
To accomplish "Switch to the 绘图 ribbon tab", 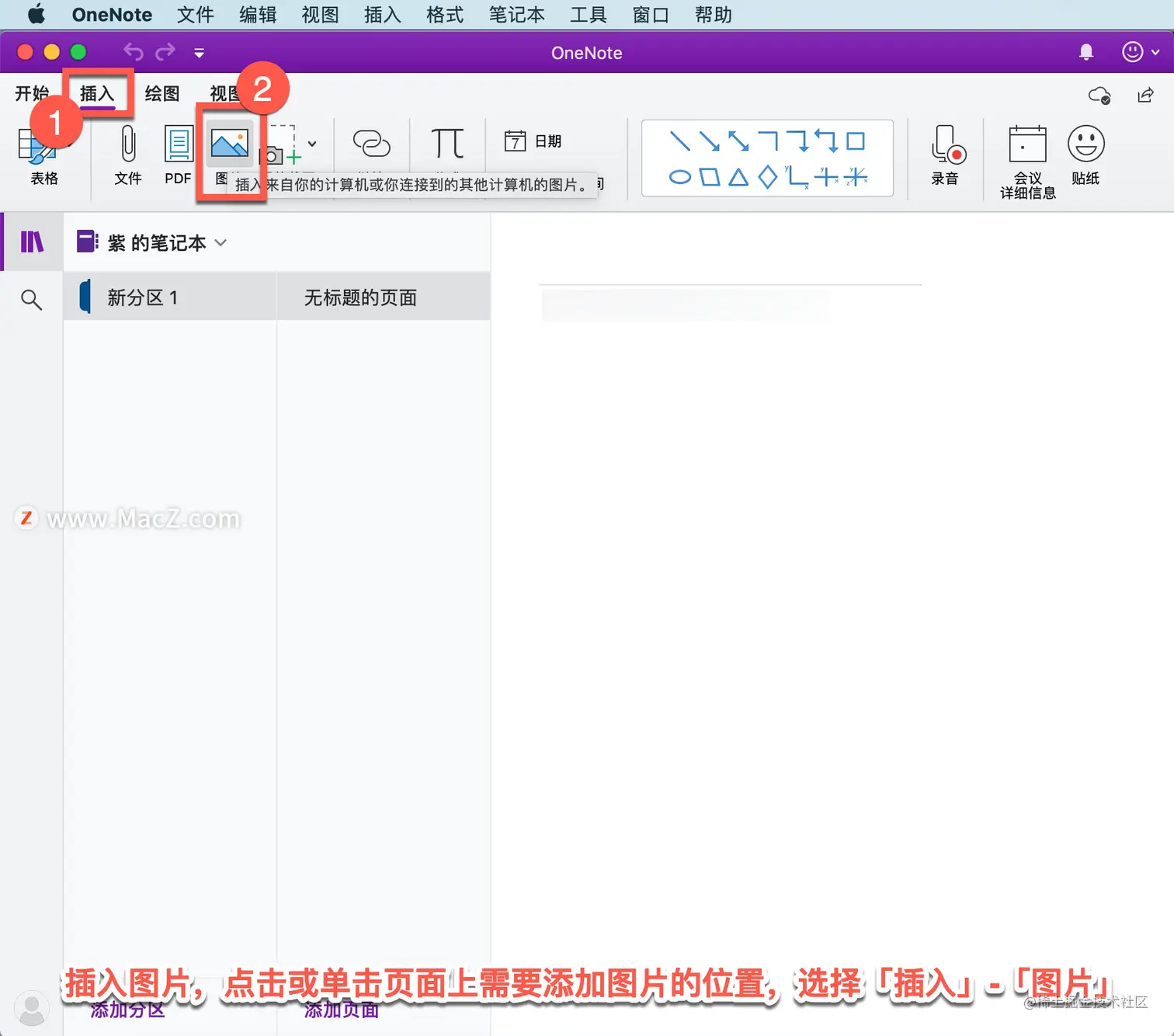I will [162, 93].
